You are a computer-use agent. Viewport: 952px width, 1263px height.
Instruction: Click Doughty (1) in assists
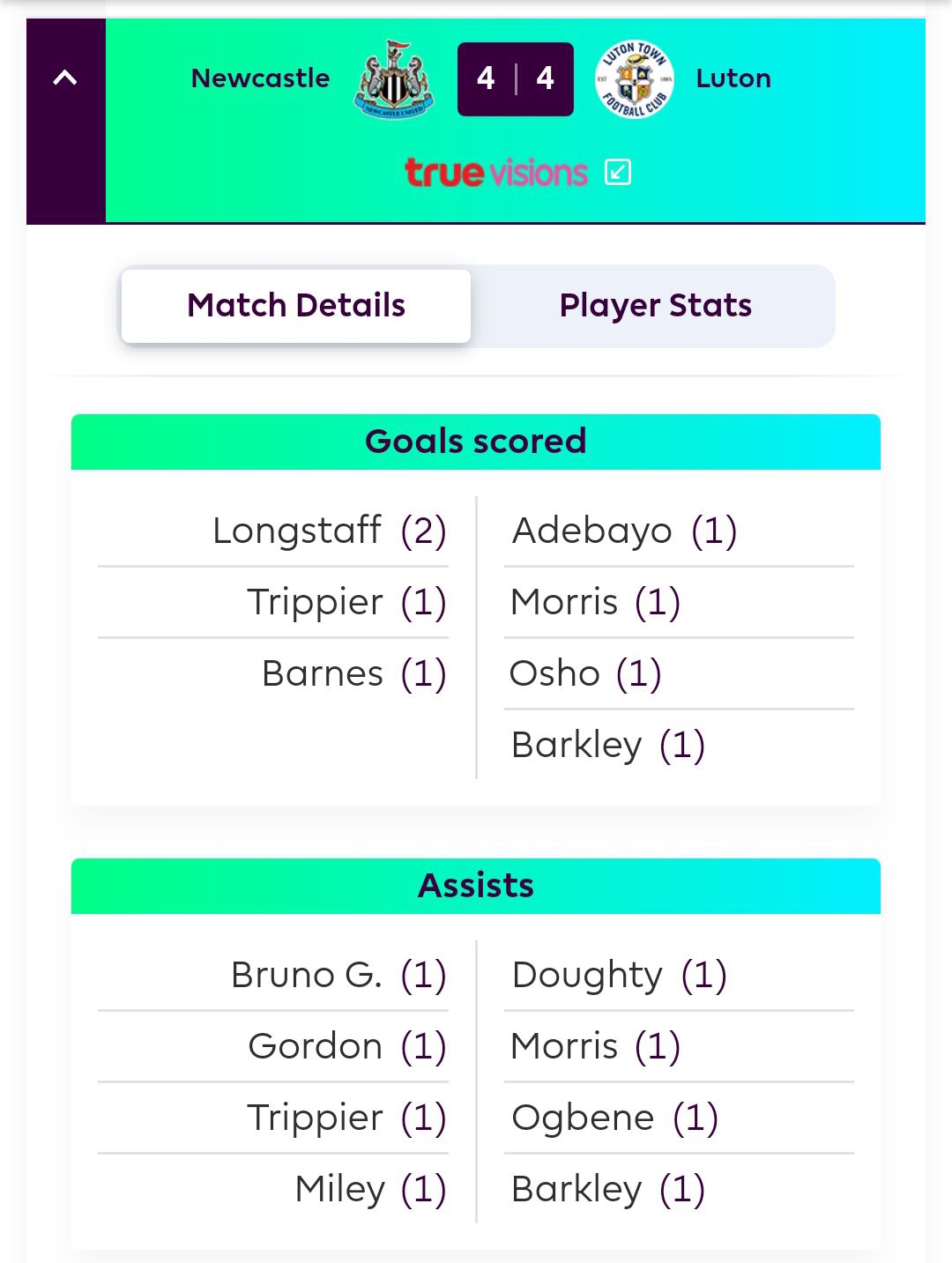[619, 975]
